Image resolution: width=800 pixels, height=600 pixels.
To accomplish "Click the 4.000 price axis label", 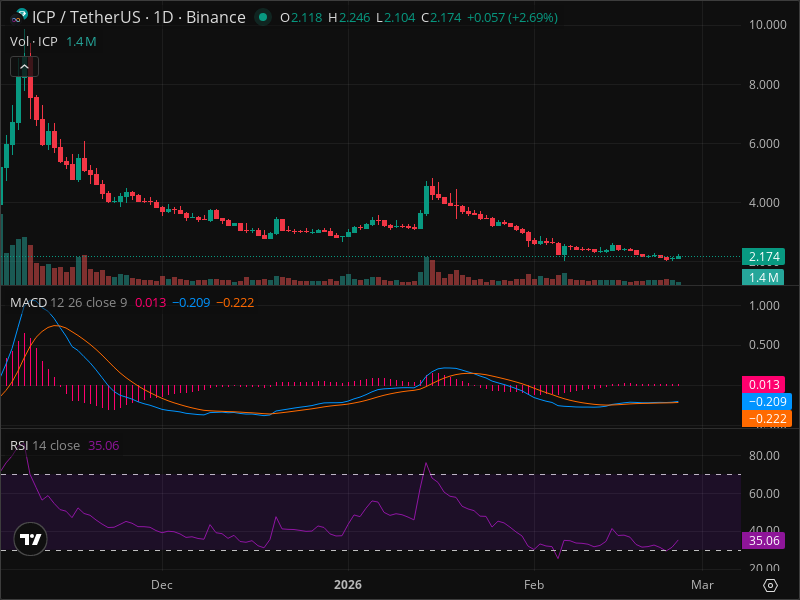I will pos(764,203).
